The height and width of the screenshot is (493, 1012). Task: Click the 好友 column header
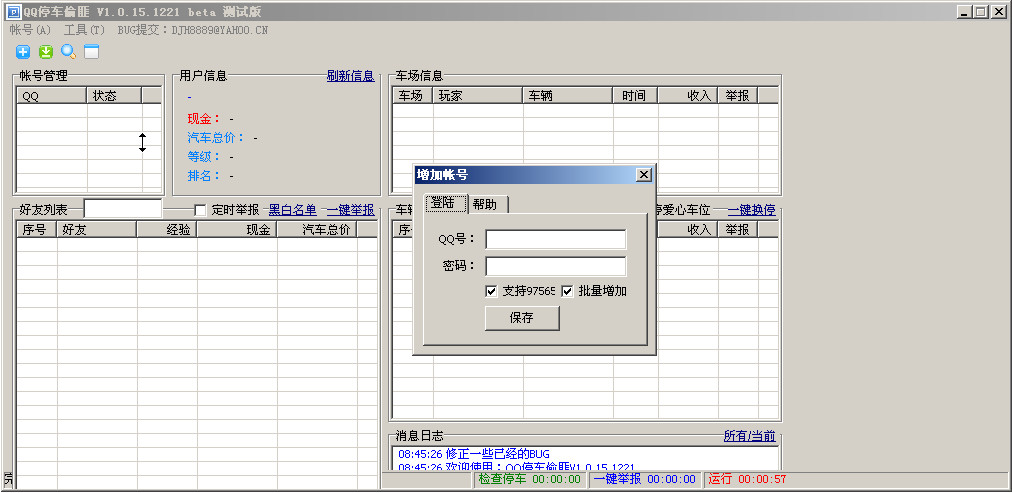click(x=97, y=229)
